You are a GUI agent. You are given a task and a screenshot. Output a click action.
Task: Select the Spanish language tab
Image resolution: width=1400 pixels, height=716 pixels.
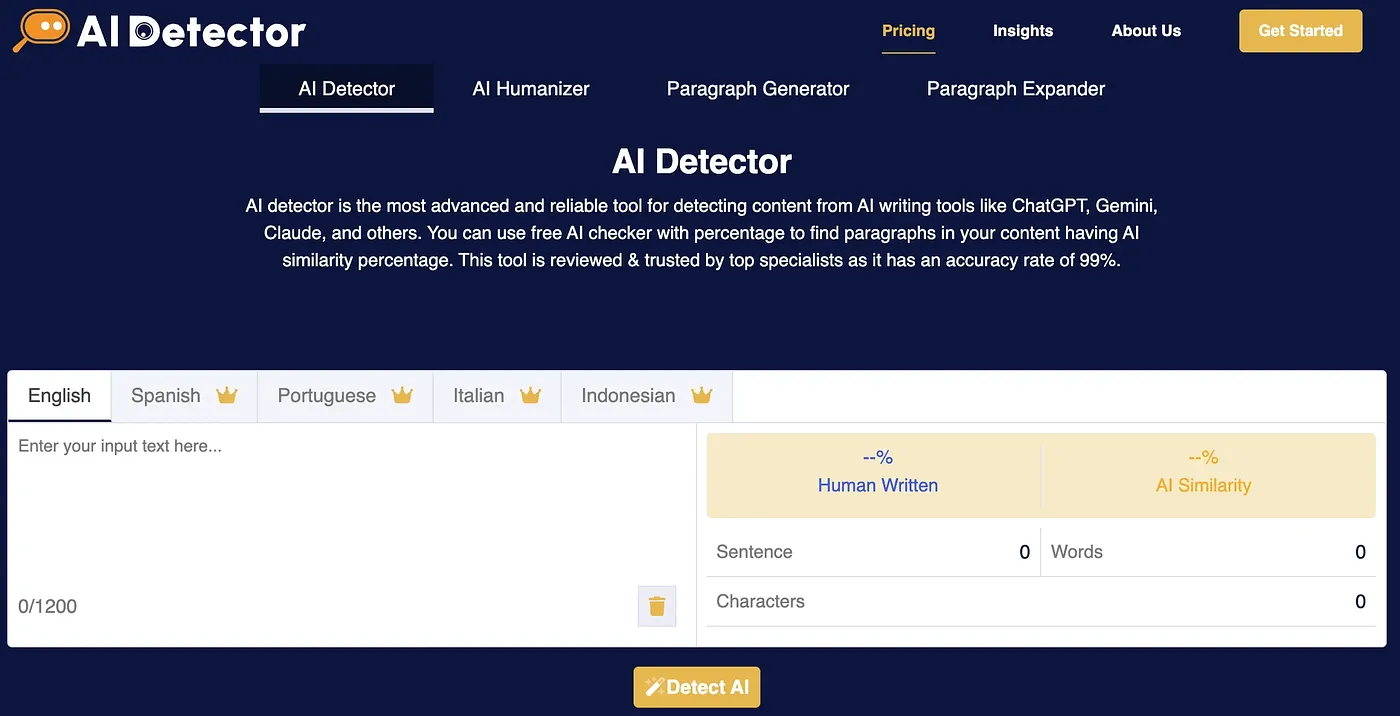pos(184,396)
